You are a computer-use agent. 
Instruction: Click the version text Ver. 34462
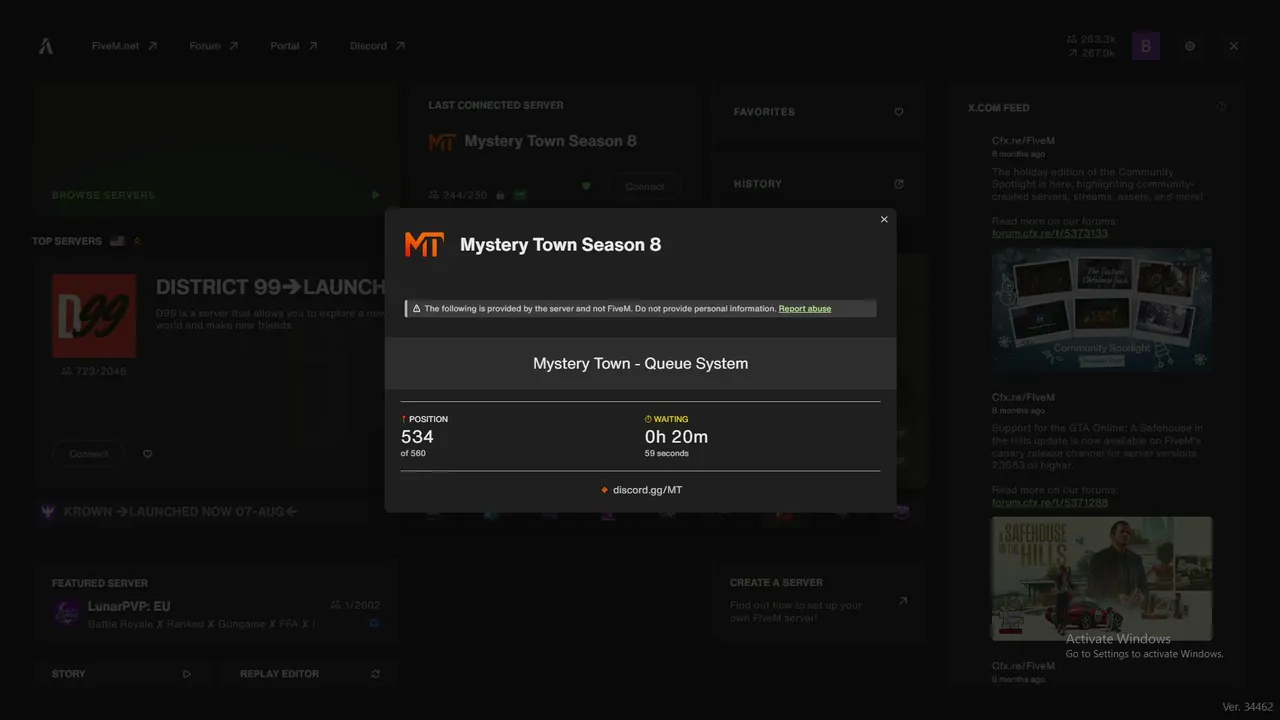(x=1248, y=707)
